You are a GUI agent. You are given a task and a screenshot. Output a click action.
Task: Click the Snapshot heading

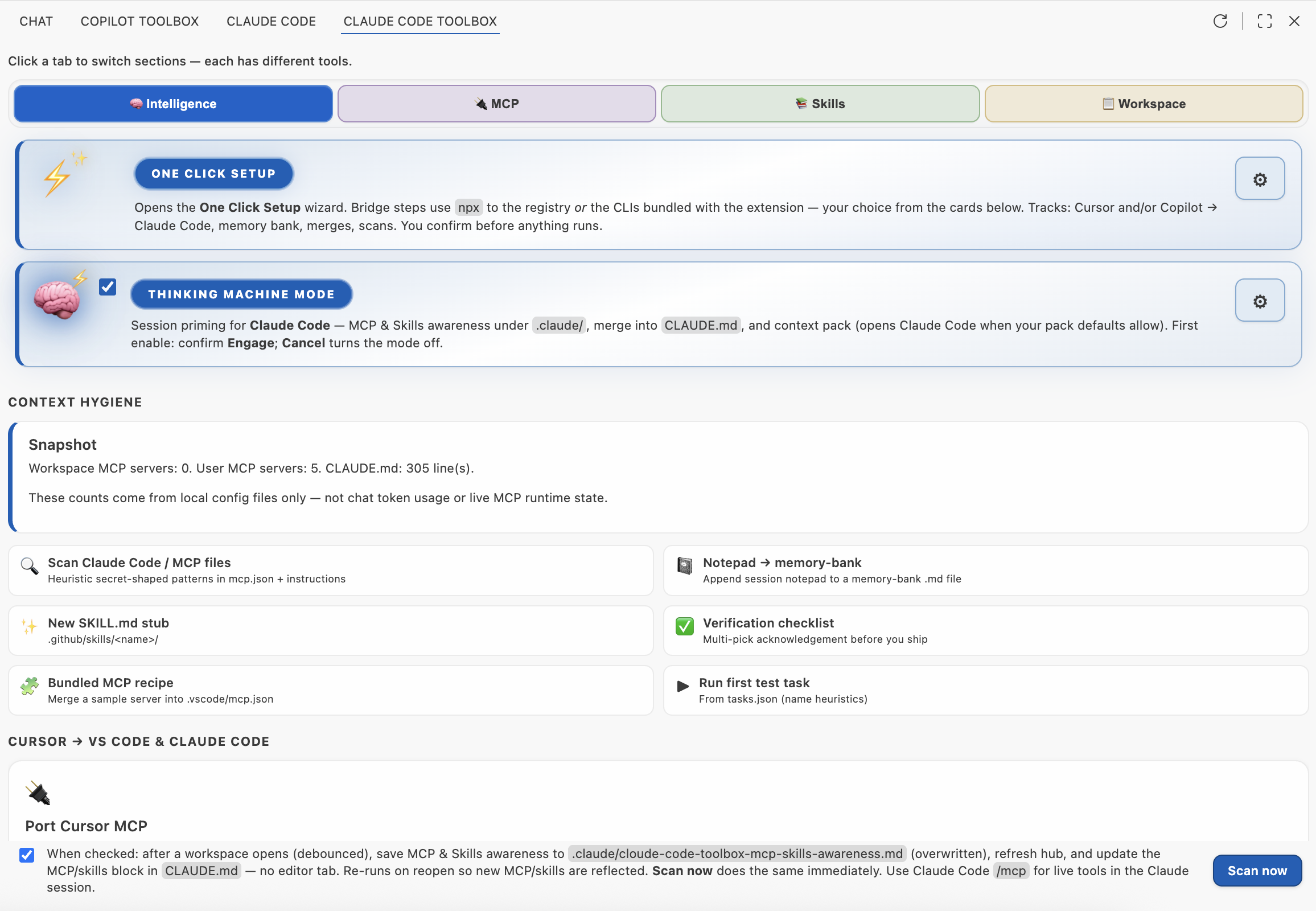coord(62,445)
